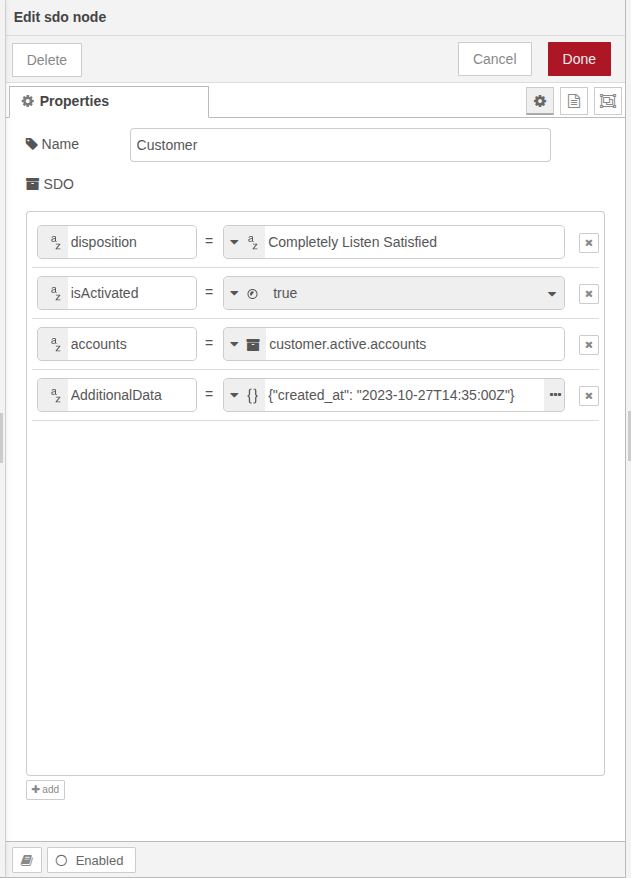Remove the disposition property row
The image size is (631, 878).
pyautogui.click(x=589, y=242)
